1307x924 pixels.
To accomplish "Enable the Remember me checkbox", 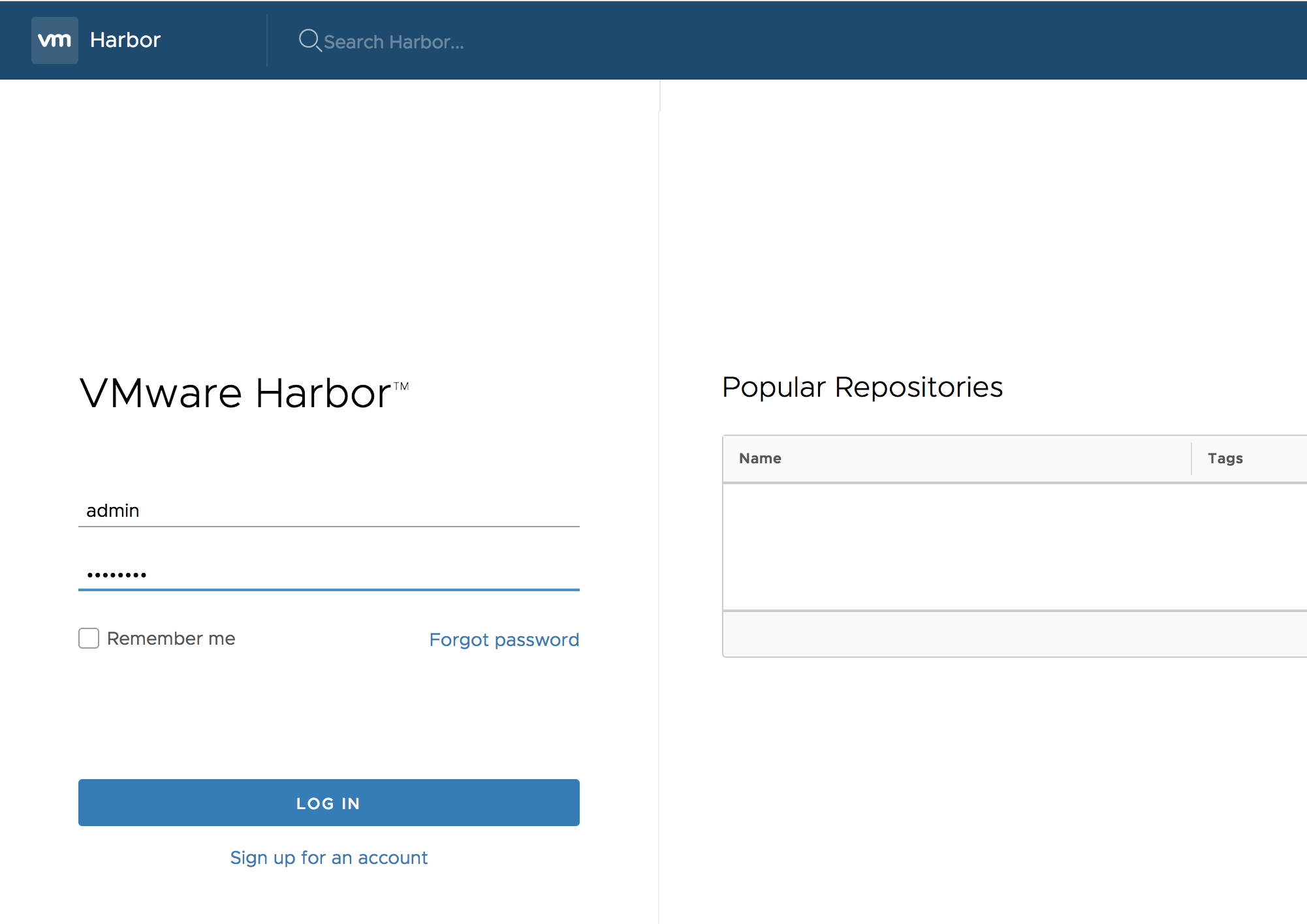I will [x=89, y=638].
